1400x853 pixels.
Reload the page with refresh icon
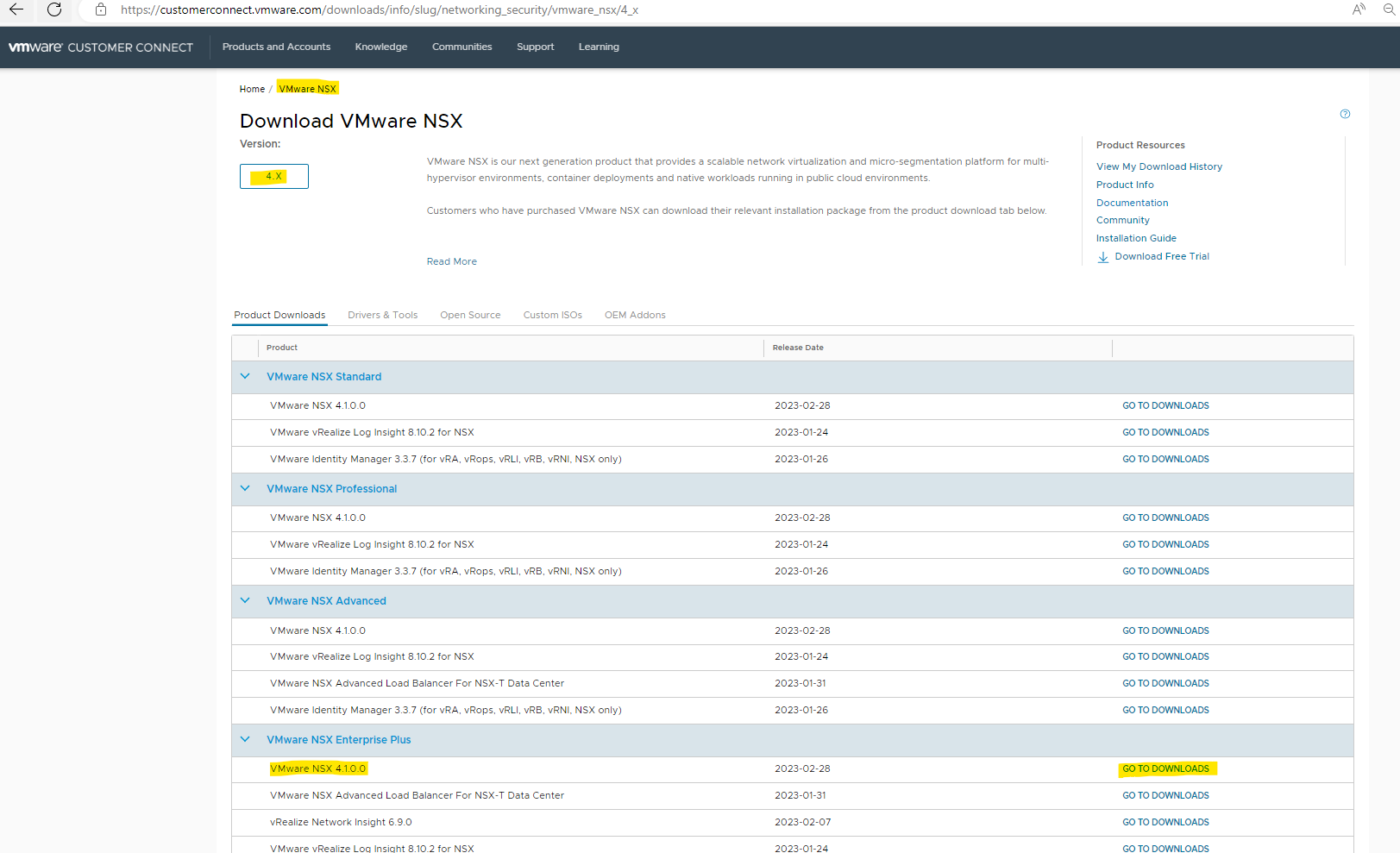pos(54,9)
